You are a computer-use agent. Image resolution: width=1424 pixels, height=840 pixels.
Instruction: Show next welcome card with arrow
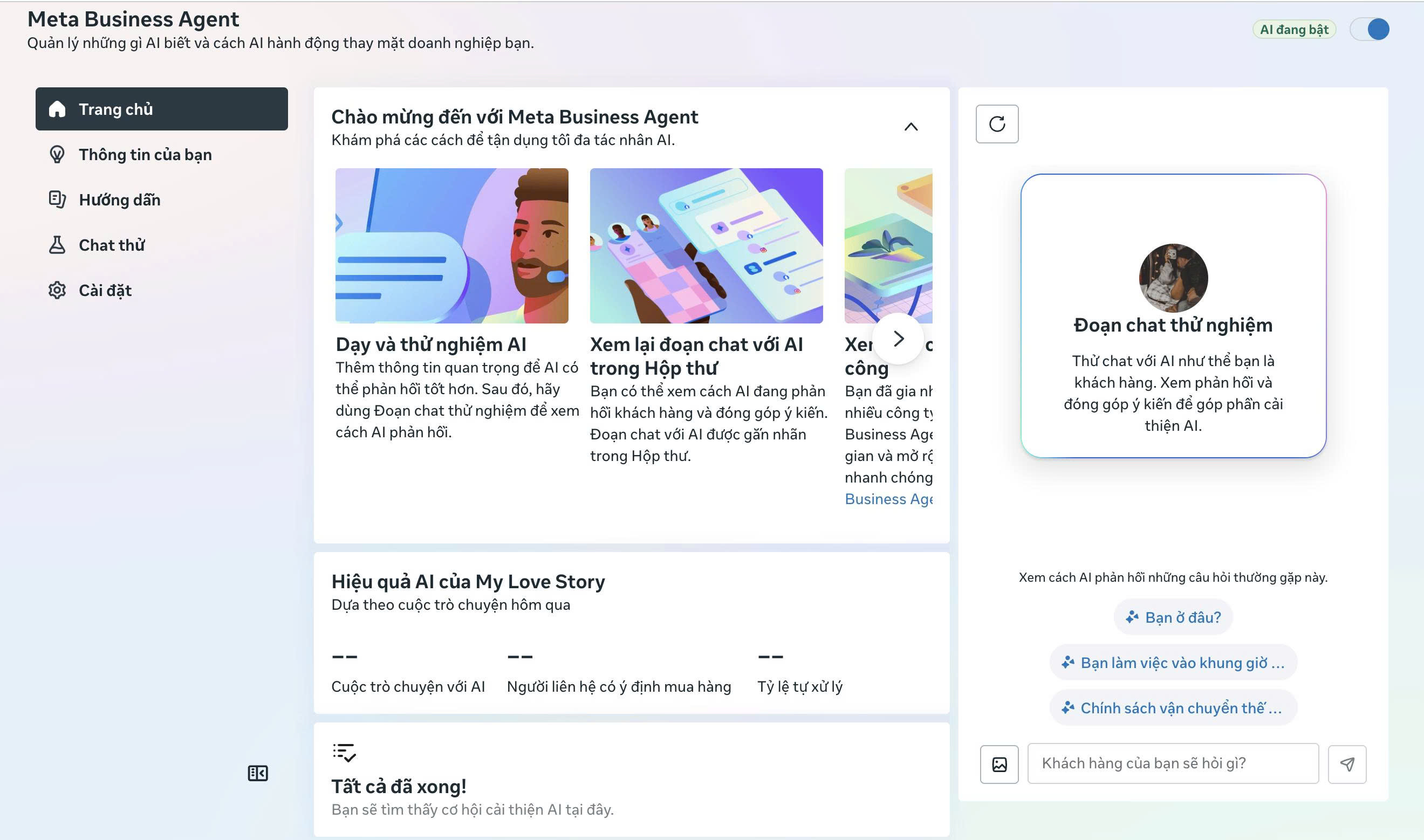pos(898,339)
